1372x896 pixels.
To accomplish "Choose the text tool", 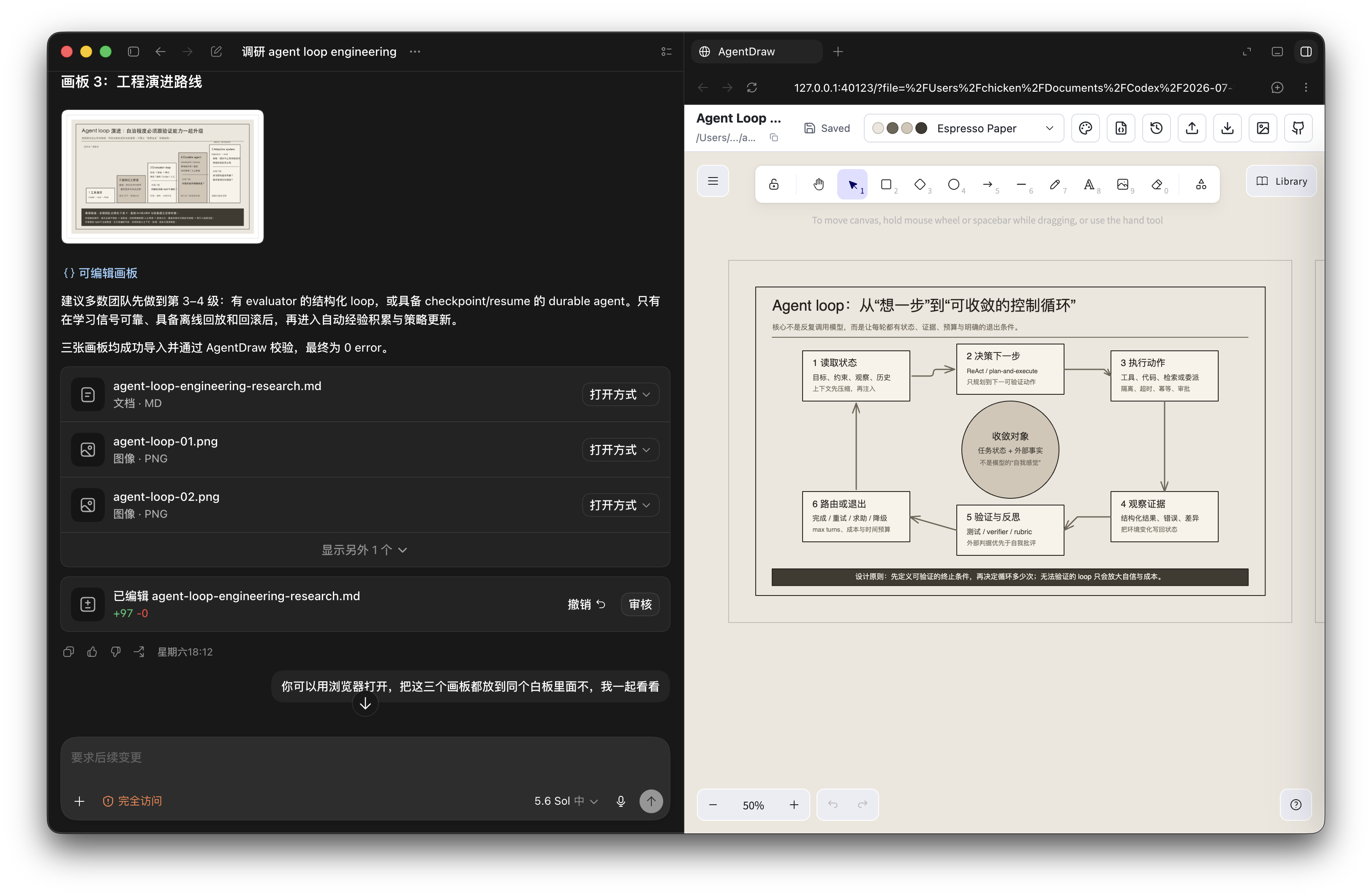I will coord(1089,184).
